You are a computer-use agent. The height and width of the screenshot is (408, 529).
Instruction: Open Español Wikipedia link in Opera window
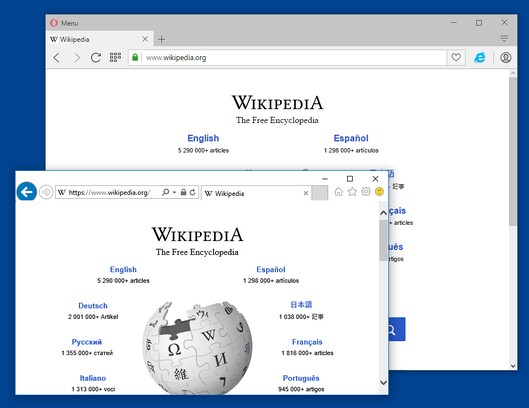coord(351,138)
